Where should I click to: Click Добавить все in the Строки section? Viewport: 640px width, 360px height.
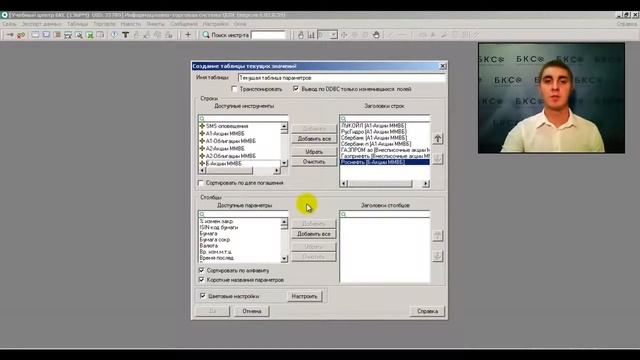[314, 139]
